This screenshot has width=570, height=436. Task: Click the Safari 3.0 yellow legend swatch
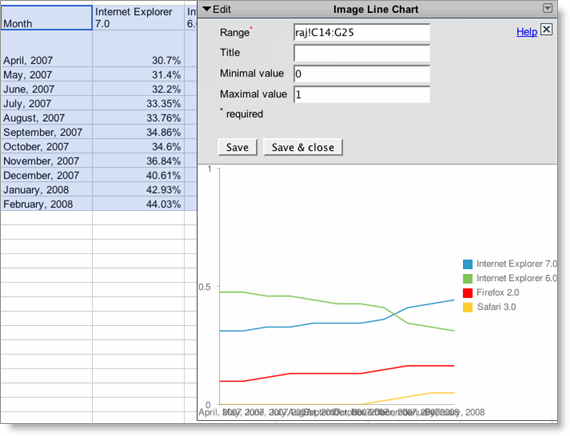(467, 307)
